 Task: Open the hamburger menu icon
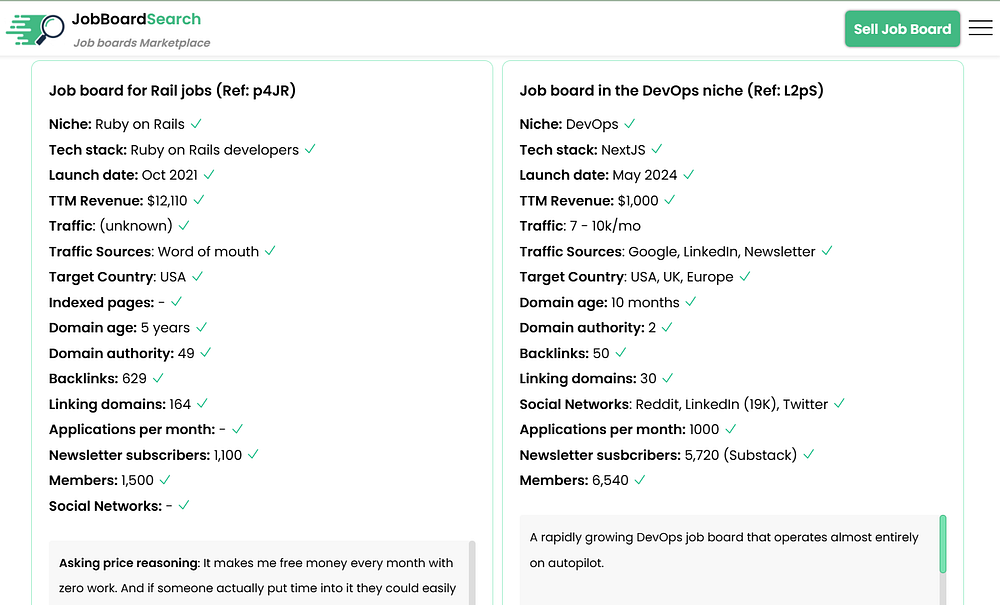(x=980, y=28)
